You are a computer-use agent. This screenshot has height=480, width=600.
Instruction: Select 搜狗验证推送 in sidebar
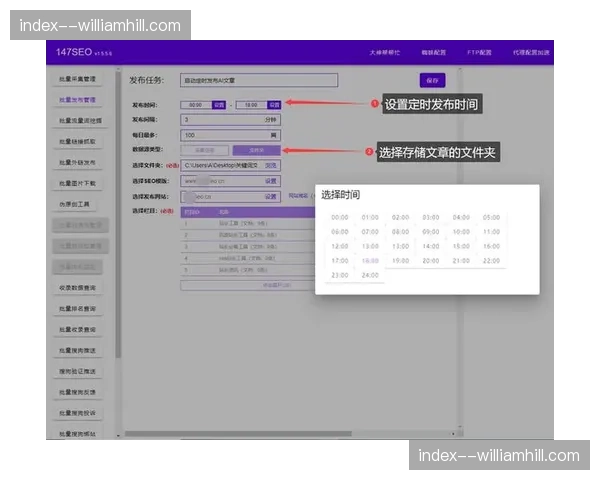pyautogui.click(x=78, y=371)
